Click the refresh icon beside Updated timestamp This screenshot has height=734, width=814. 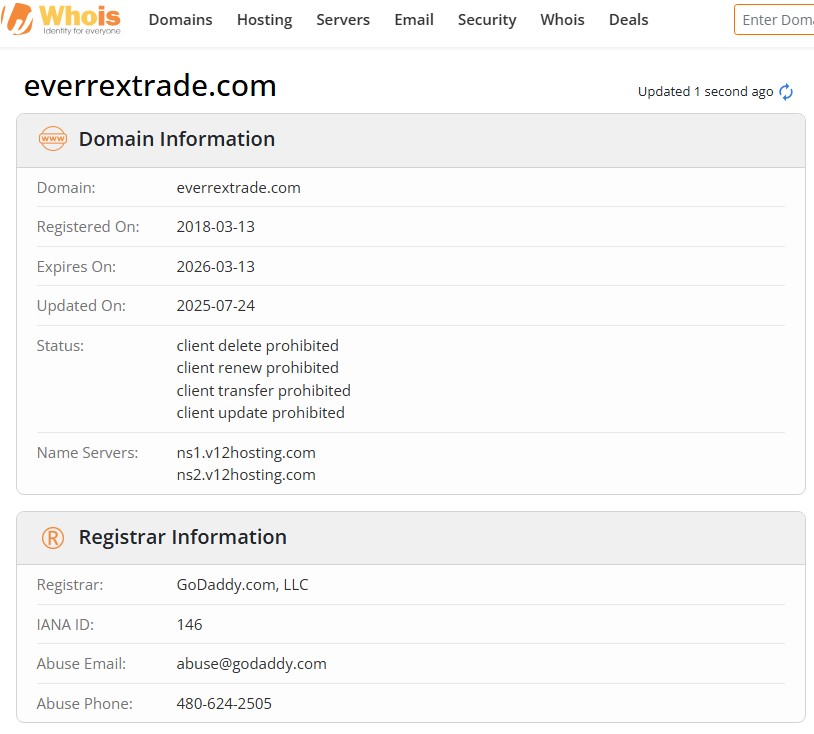click(x=786, y=91)
